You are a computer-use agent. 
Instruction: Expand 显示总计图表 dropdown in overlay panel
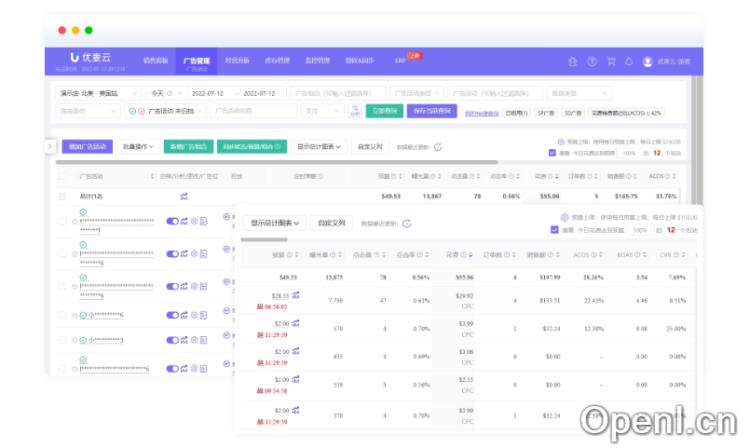[x=275, y=223]
